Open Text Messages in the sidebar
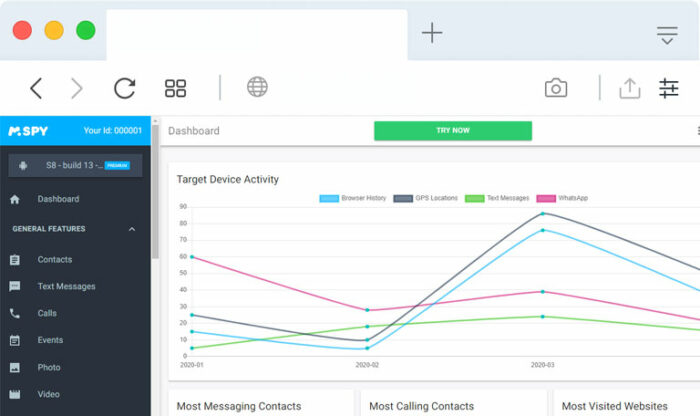Viewport: 700px width, 416px height. [67, 286]
